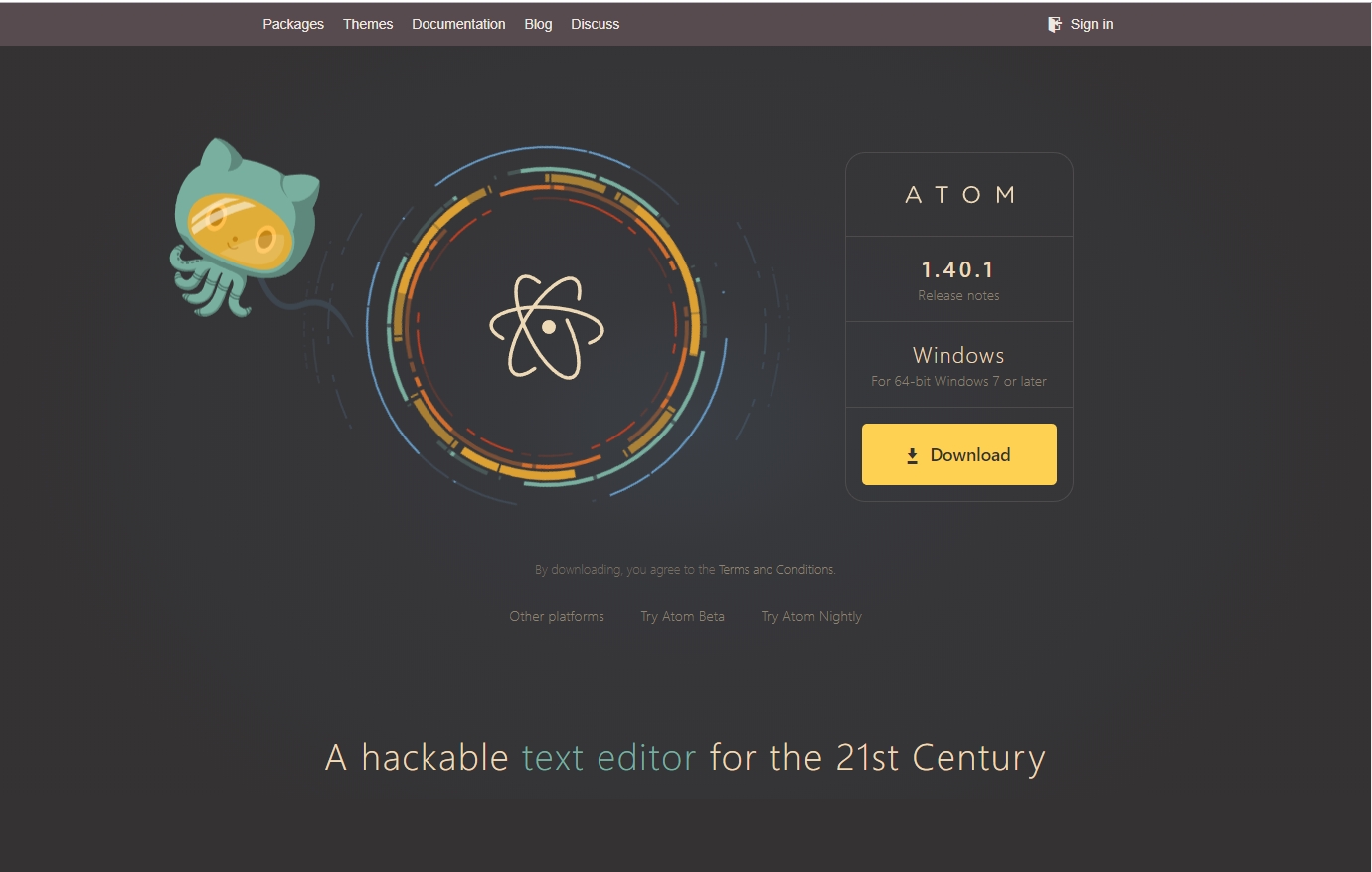Viewport: 1372px width, 872px height.
Task: Click the version number 1.40.1
Action: click(x=957, y=269)
